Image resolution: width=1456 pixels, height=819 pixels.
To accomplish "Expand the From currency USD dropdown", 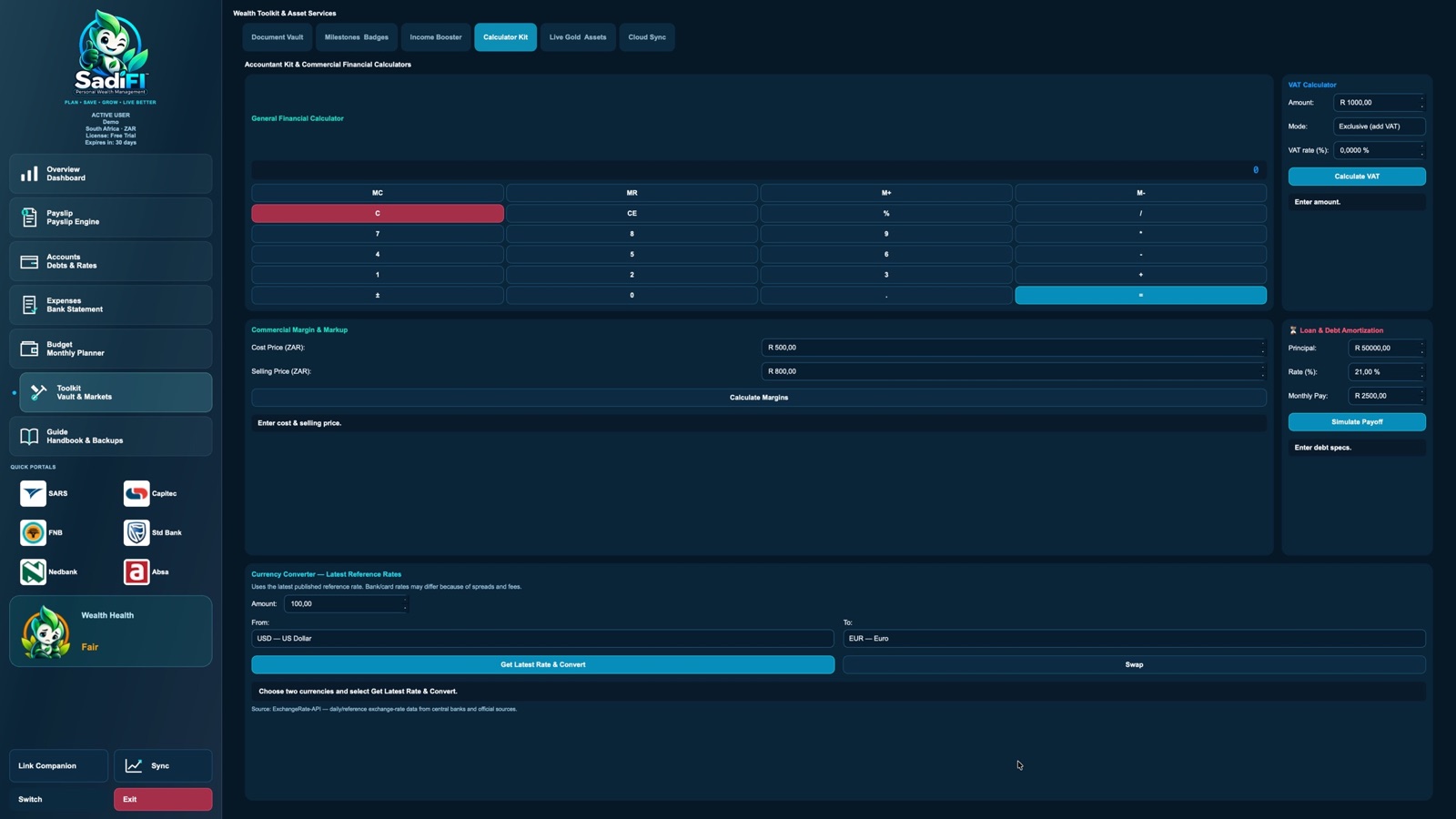I will 542,639.
